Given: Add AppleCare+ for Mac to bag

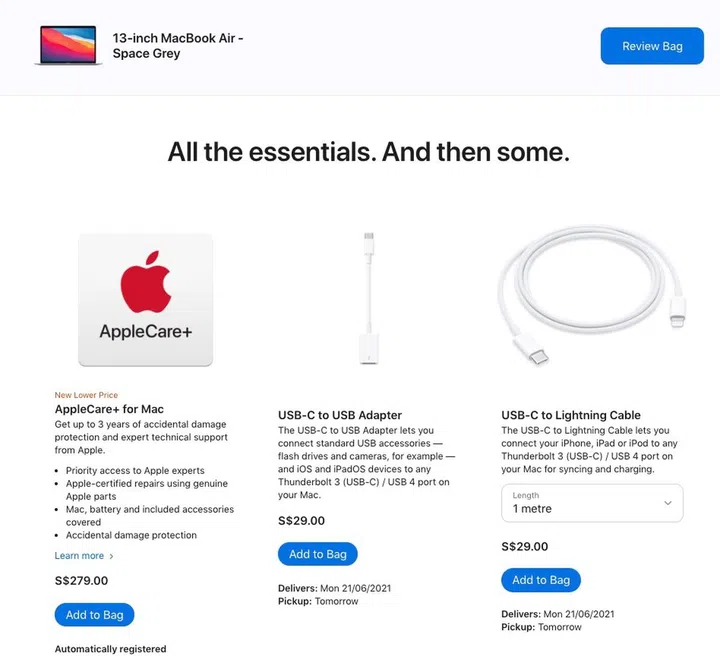Looking at the screenshot, I should [x=95, y=615].
